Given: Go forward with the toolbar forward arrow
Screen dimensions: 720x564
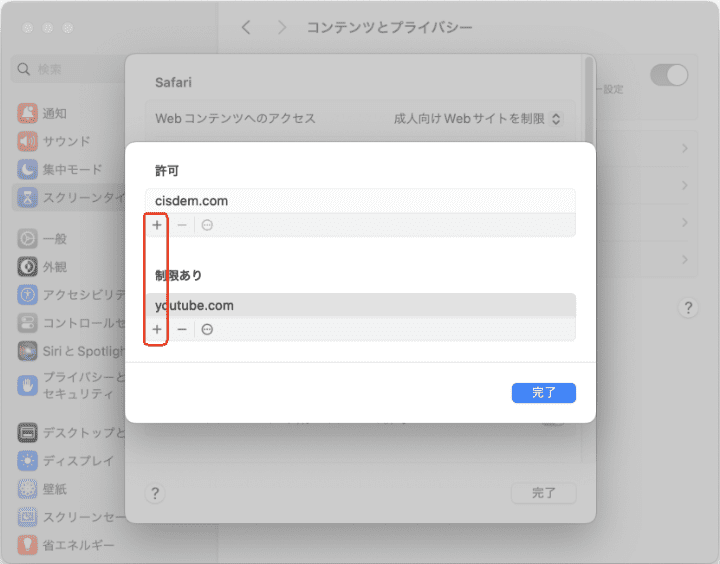Looking at the screenshot, I should (282, 28).
